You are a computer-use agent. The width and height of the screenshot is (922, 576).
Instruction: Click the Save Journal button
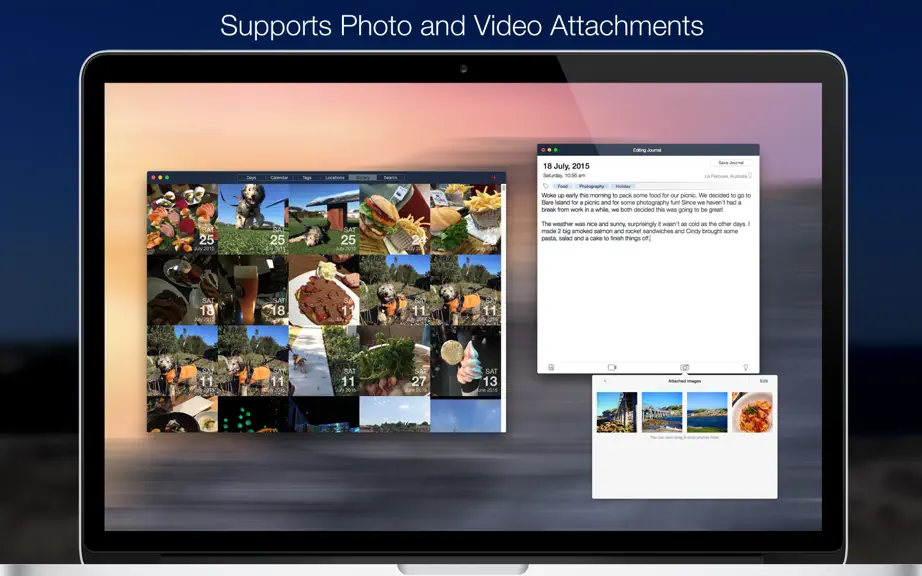pos(731,163)
